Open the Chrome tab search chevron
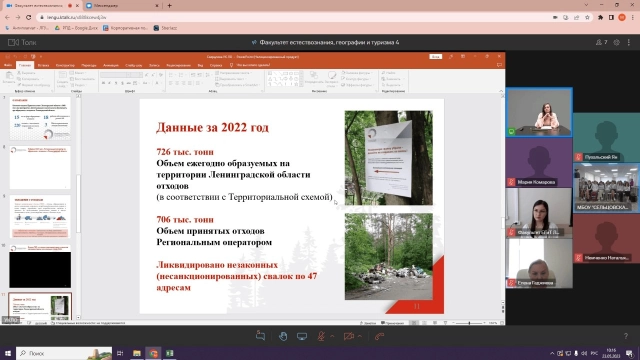This screenshot has height=360, width=640. click(x=587, y=5)
